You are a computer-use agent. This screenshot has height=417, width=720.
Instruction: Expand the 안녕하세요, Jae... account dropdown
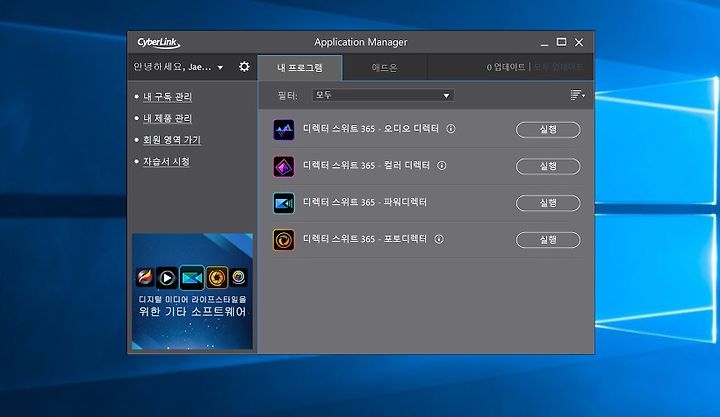pos(178,67)
